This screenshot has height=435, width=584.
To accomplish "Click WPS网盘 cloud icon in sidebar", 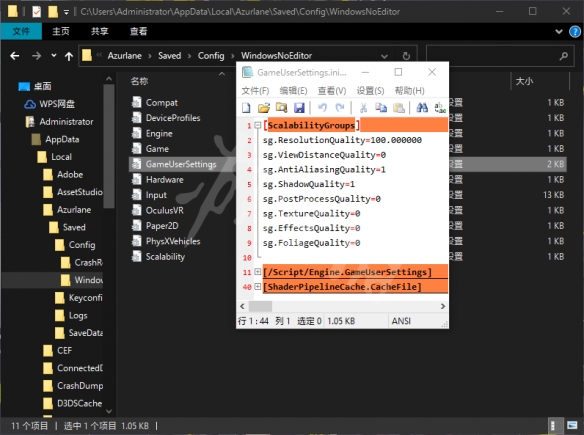I will pos(30,104).
